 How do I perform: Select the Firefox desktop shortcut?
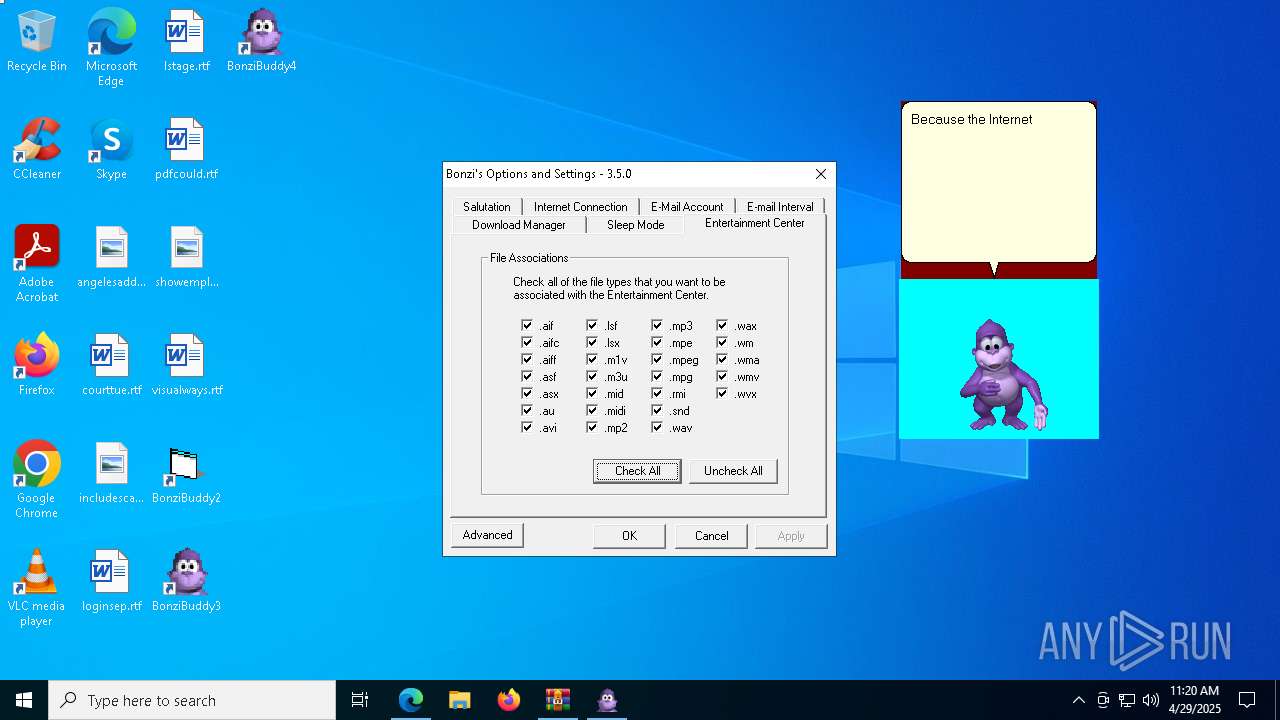[37, 365]
